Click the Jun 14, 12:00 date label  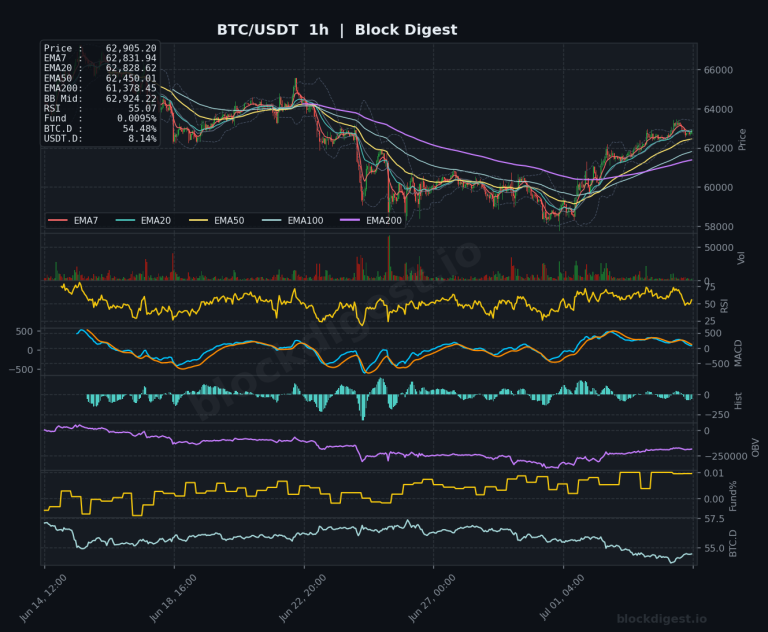tap(43, 599)
